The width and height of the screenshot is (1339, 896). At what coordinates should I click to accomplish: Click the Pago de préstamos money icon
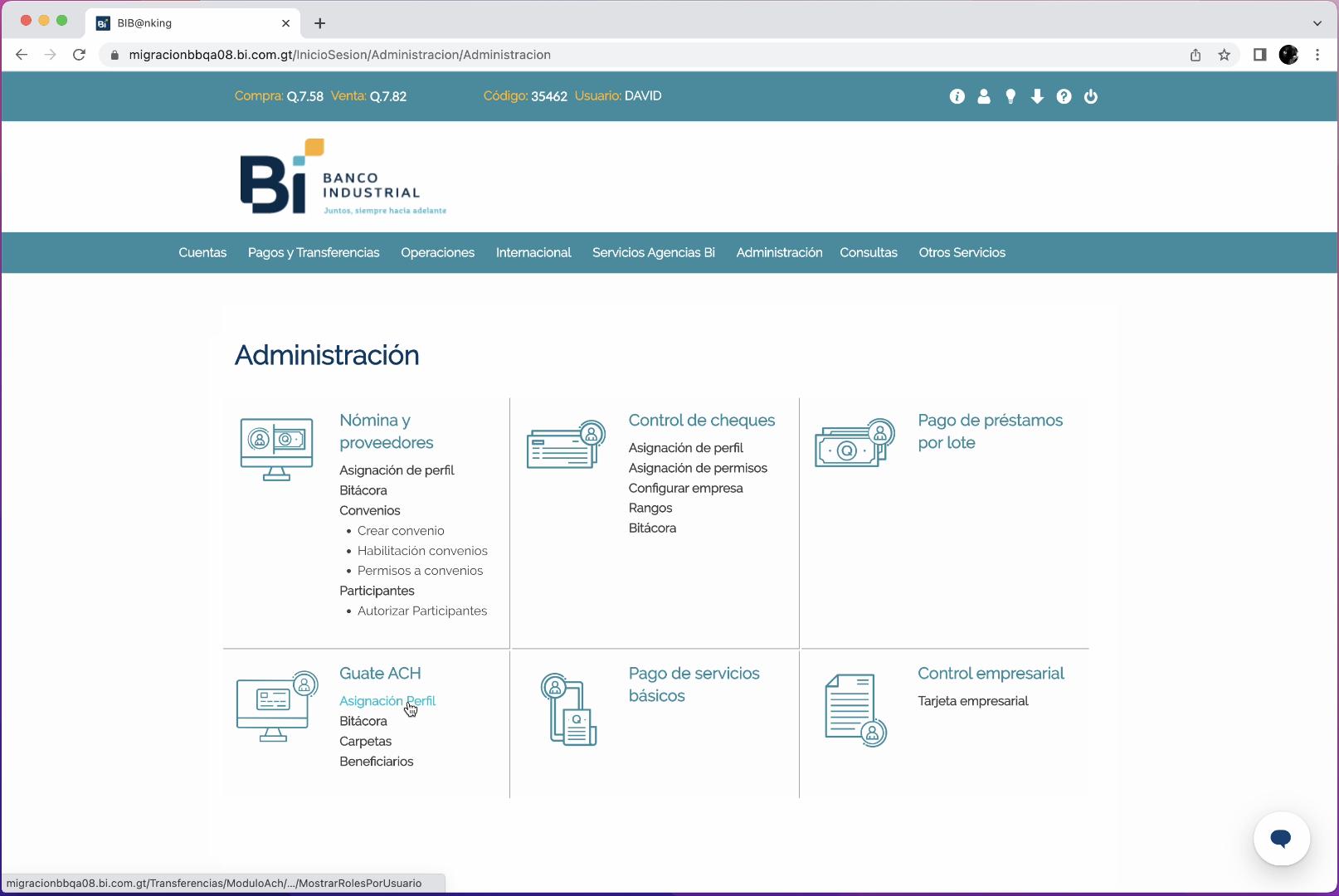[855, 444]
